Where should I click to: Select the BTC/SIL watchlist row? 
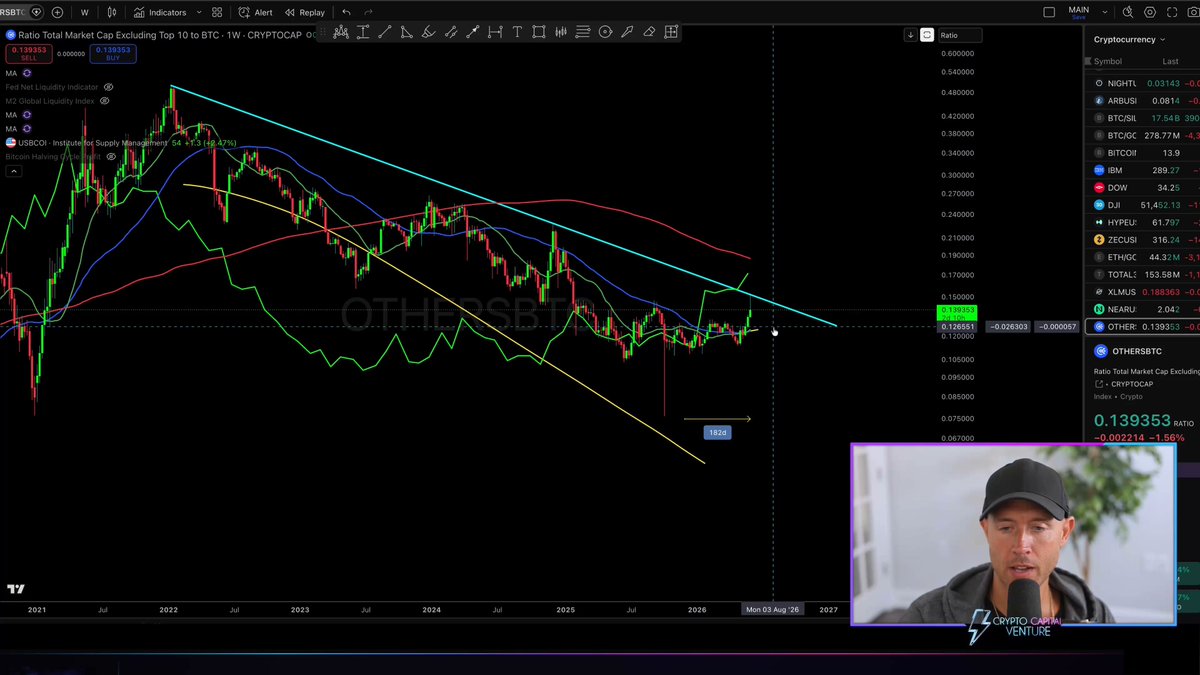(x=1142, y=118)
